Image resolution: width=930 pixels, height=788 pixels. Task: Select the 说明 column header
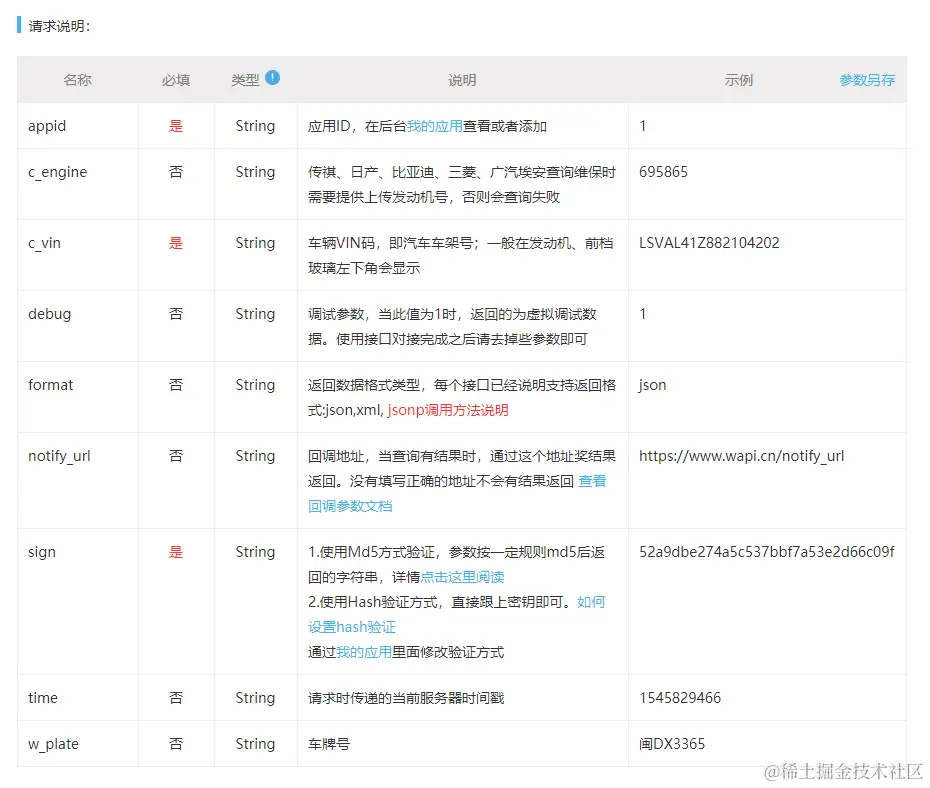462,80
